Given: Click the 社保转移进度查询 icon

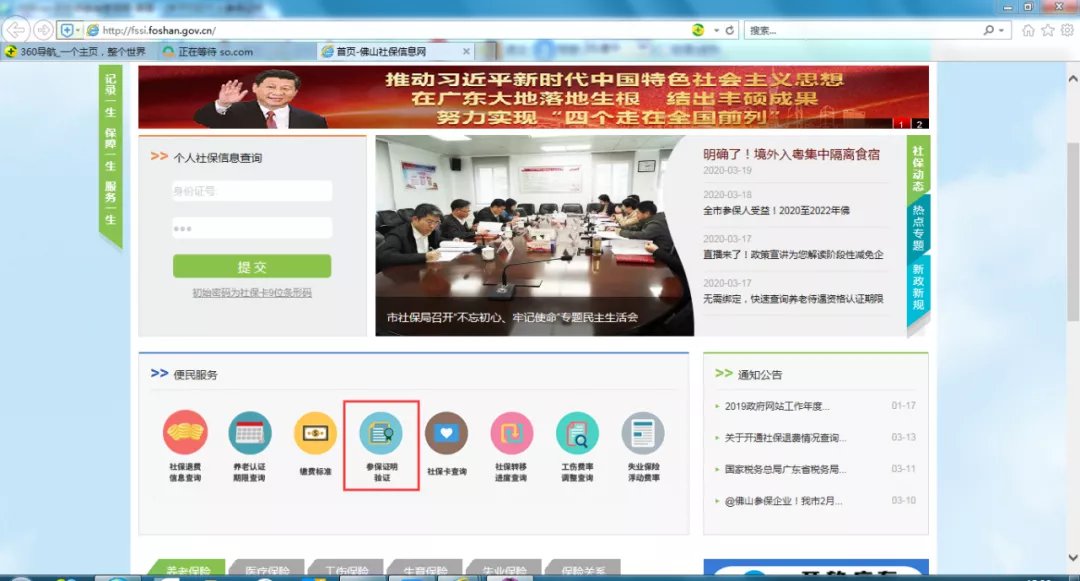Looking at the screenshot, I should (x=512, y=433).
